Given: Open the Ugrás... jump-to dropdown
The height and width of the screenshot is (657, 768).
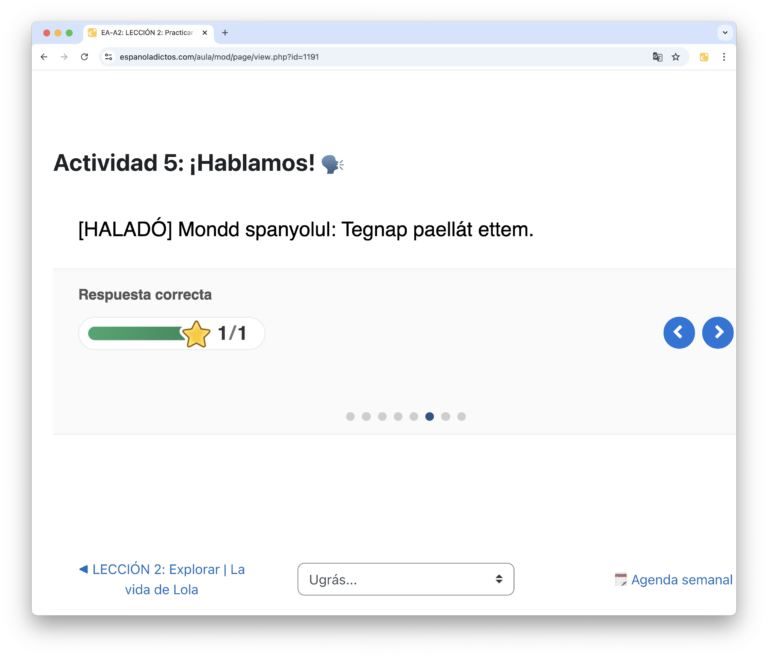Looking at the screenshot, I should point(406,579).
